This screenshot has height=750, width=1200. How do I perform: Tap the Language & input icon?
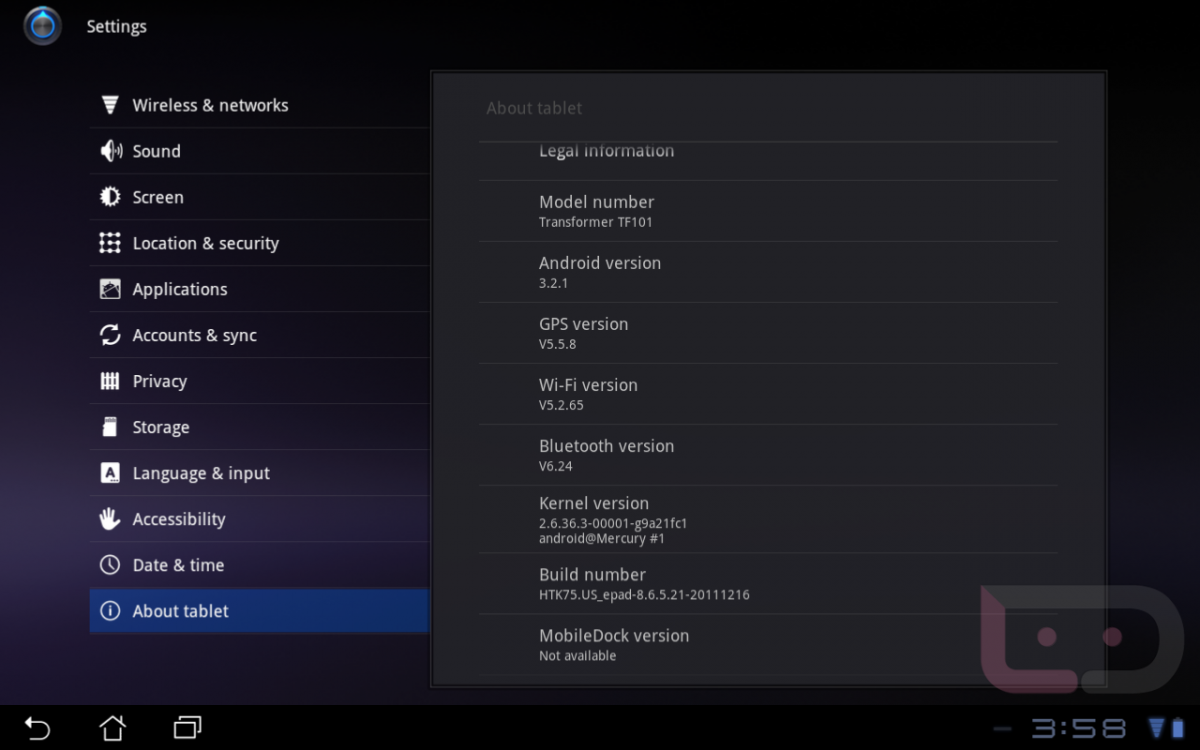point(110,473)
